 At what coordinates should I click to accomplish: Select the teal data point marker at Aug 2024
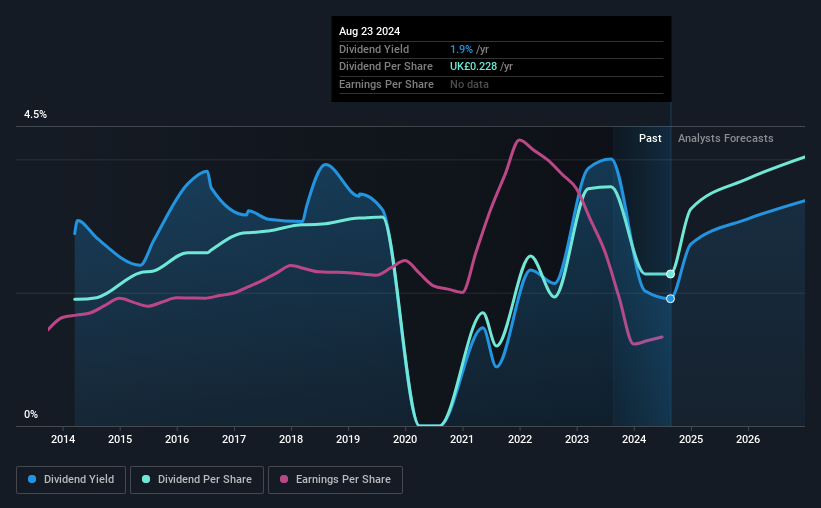pyautogui.click(x=670, y=274)
